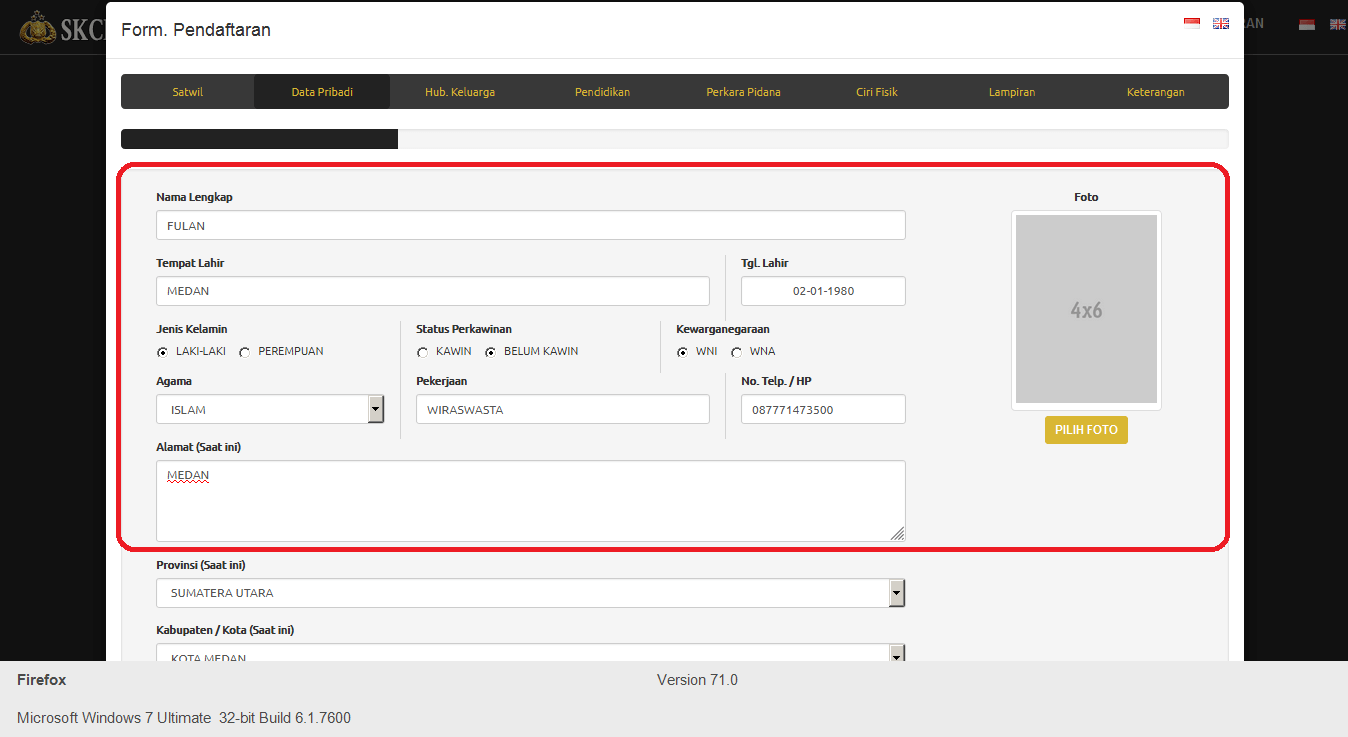
Task: Click the "Provinsi (Saat ini)" label
Action: pos(201,565)
